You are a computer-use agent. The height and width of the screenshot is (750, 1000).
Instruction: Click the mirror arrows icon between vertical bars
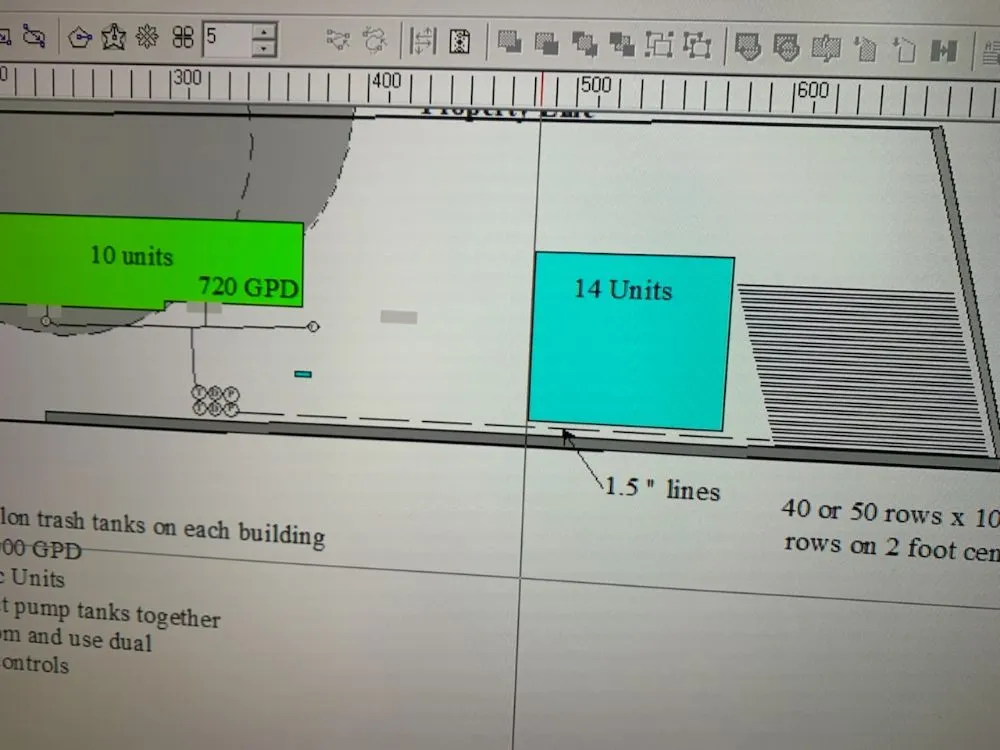(x=423, y=42)
